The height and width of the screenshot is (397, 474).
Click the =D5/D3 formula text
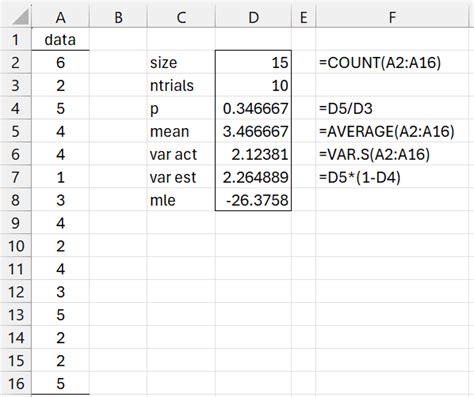click(346, 108)
